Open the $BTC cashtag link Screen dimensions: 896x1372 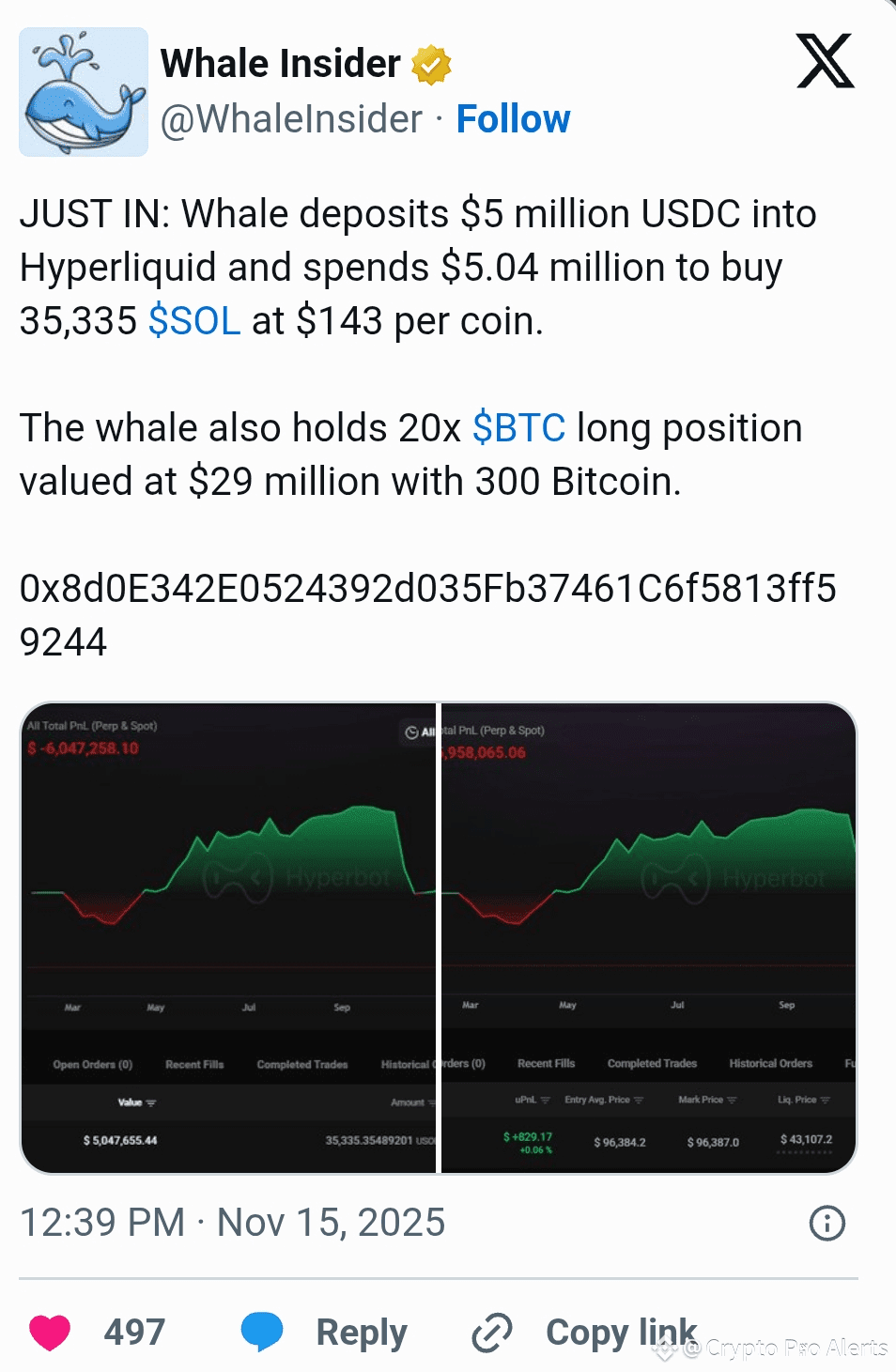[518, 428]
